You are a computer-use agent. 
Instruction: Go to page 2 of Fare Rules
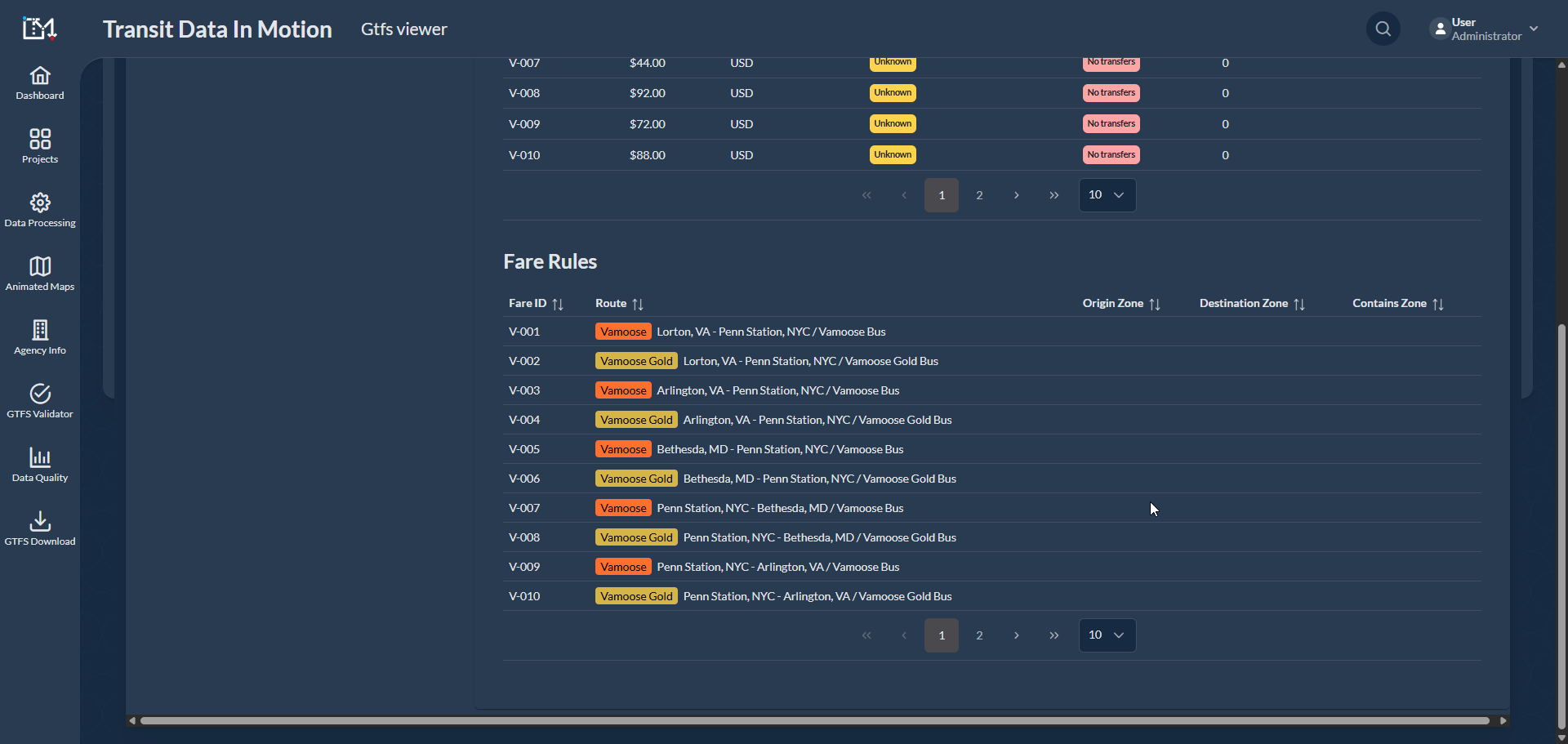tap(979, 635)
